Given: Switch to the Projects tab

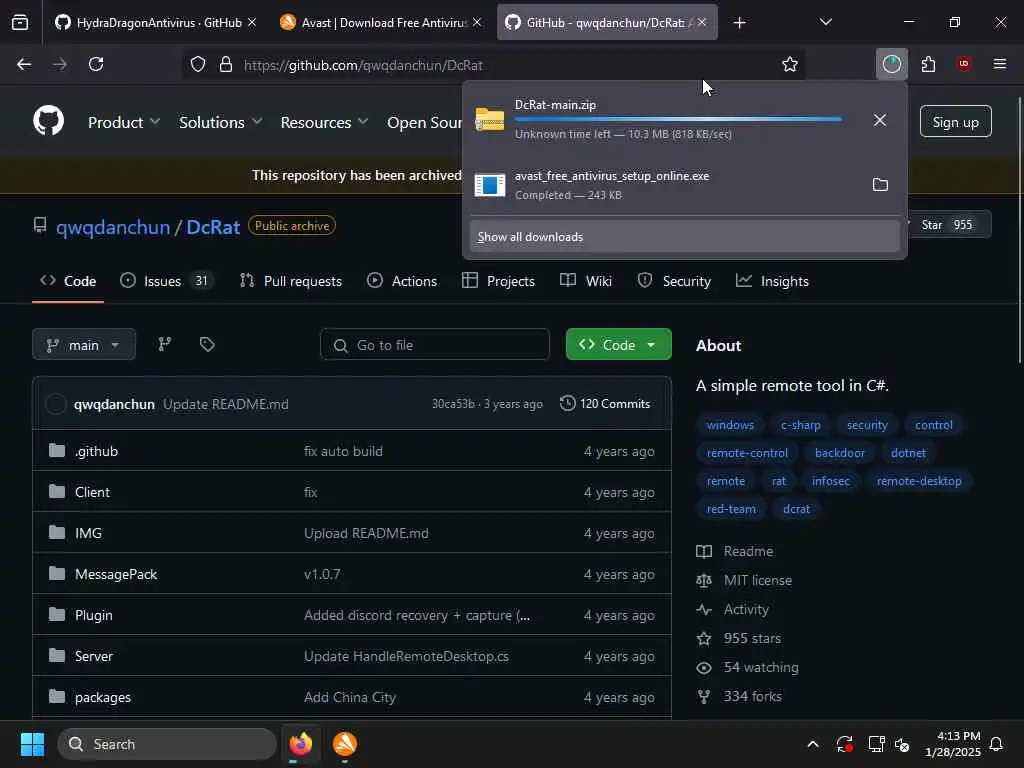Looking at the screenshot, I should click(498, 281).
